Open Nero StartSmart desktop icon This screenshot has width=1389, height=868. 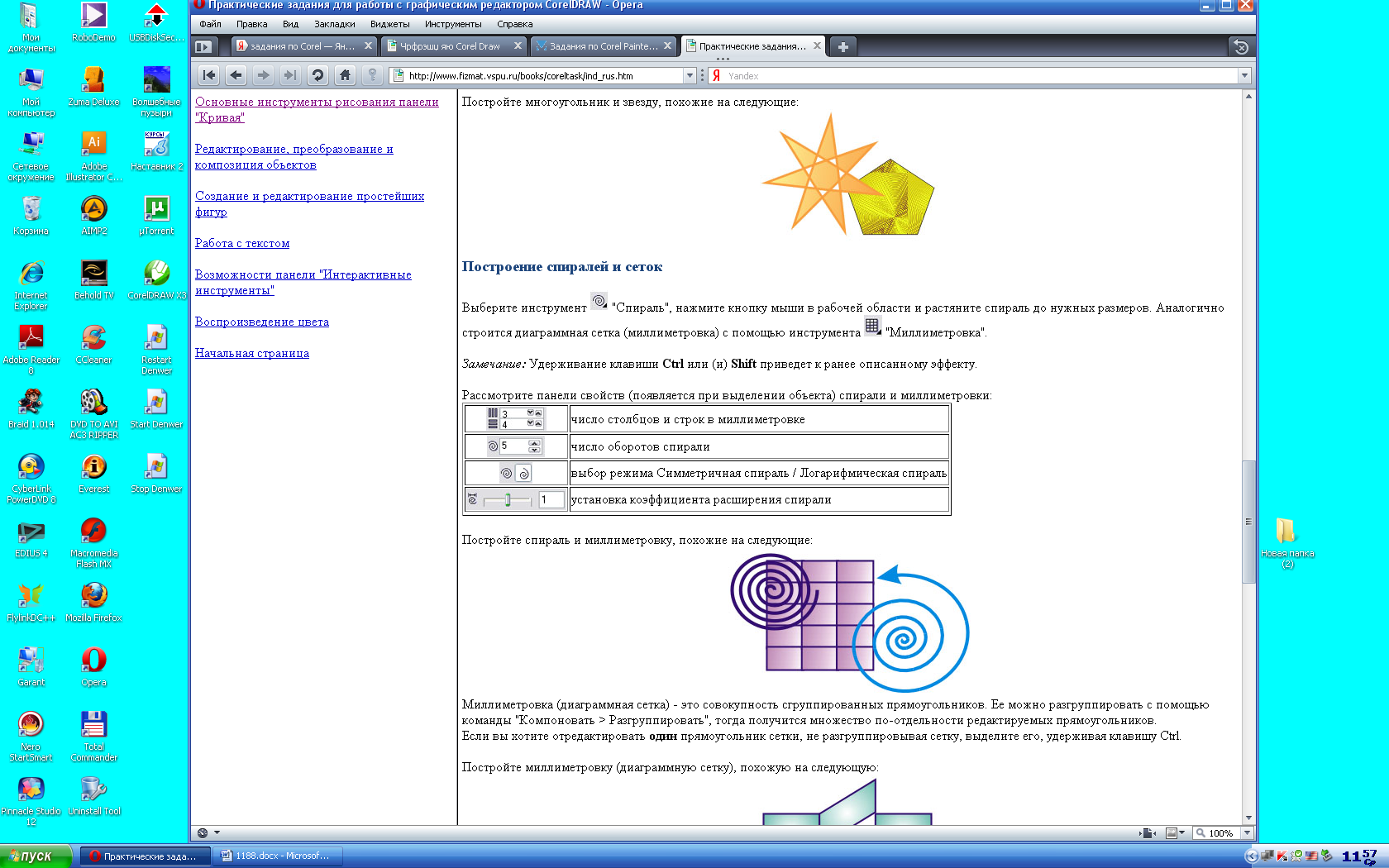(31, 736)
